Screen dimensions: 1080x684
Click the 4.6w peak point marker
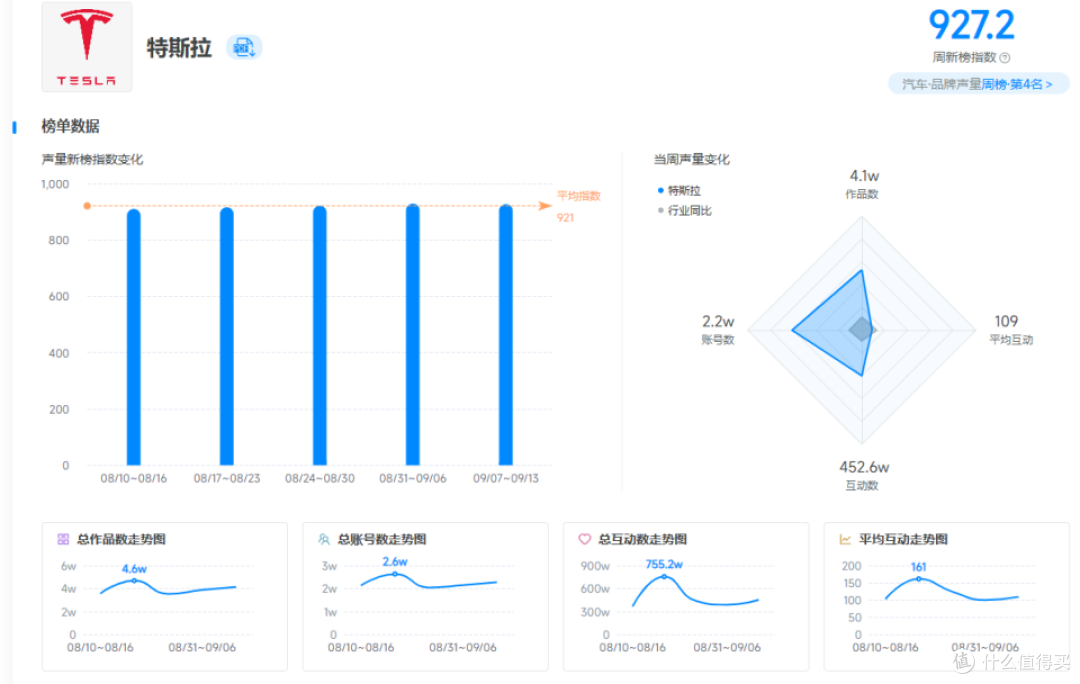point(134,581)
